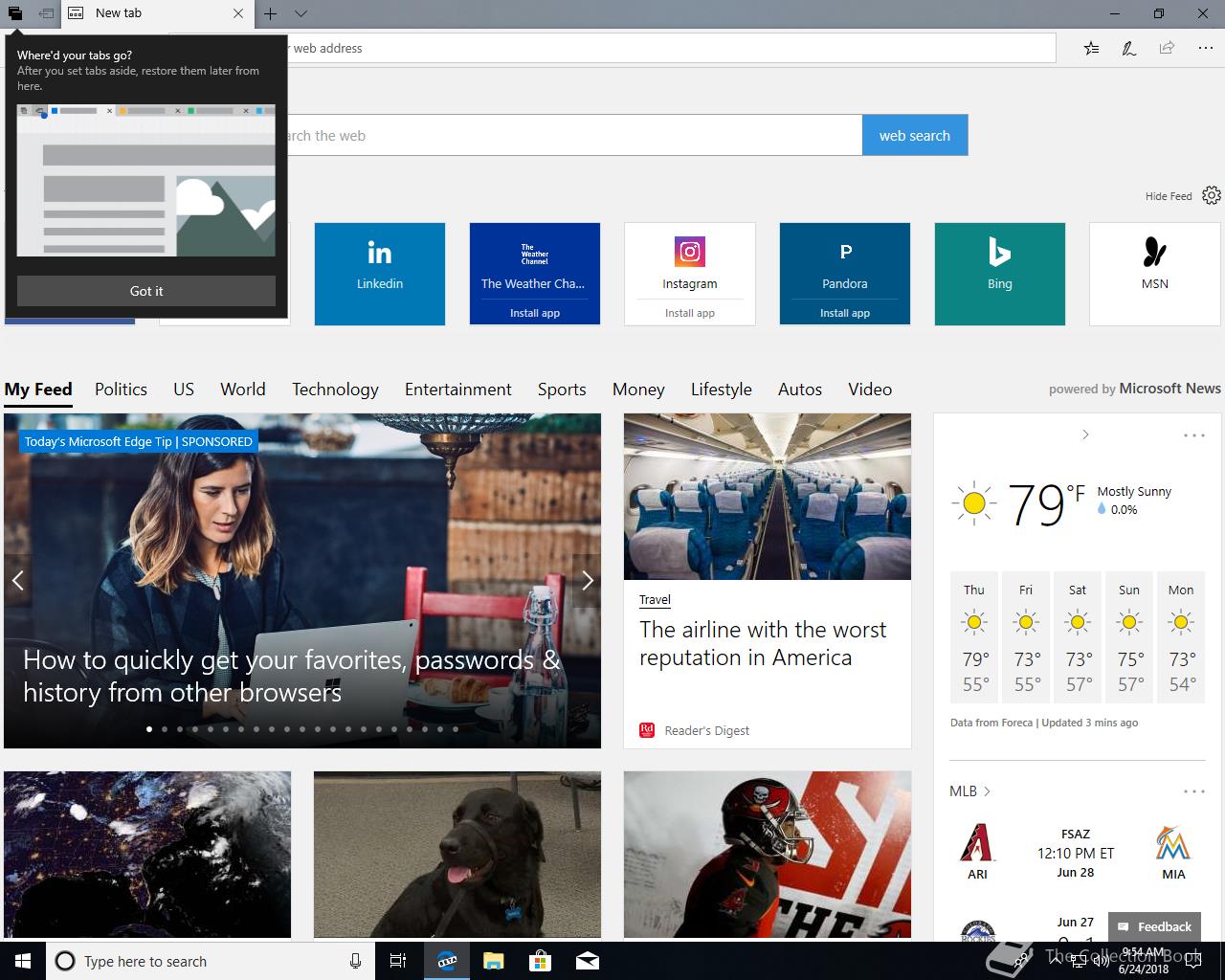Switch to the Politics tab
Viewport: 1225px width, 980px height.
pyautogui.click(x=121, y=390)
